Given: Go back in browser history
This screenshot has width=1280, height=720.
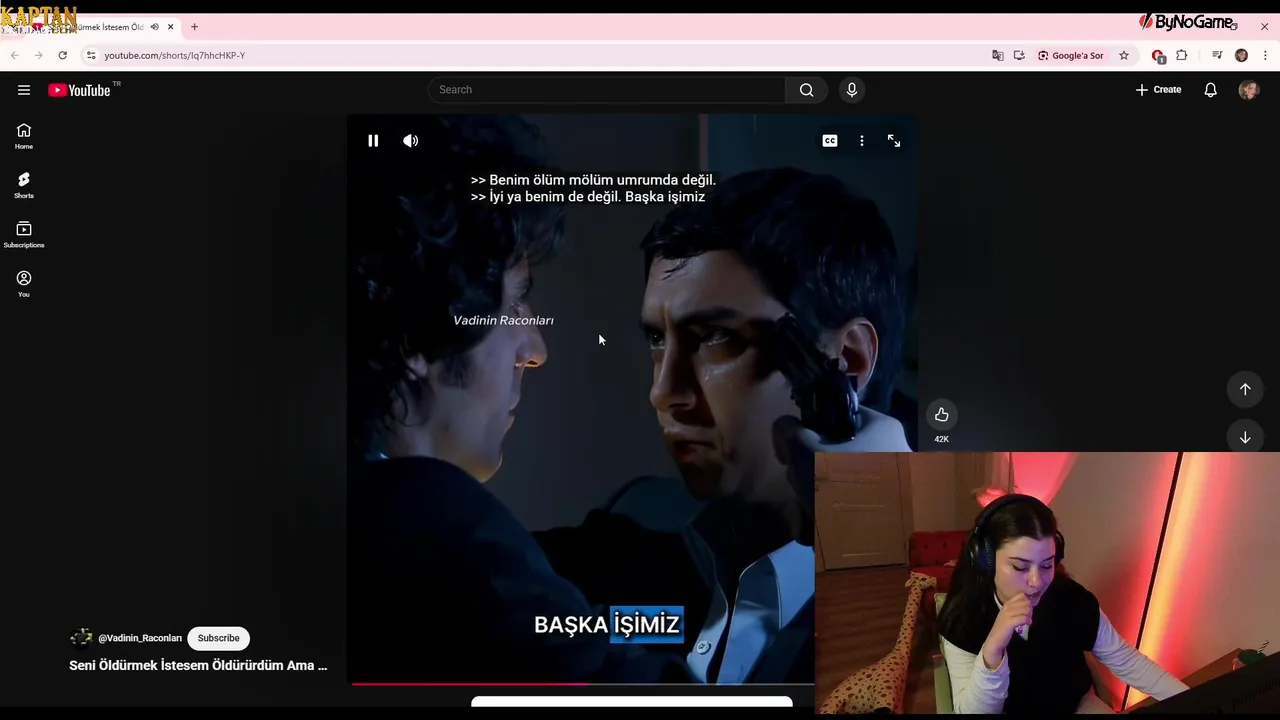Looking at the screenshot, I should (x=15, y=56).
